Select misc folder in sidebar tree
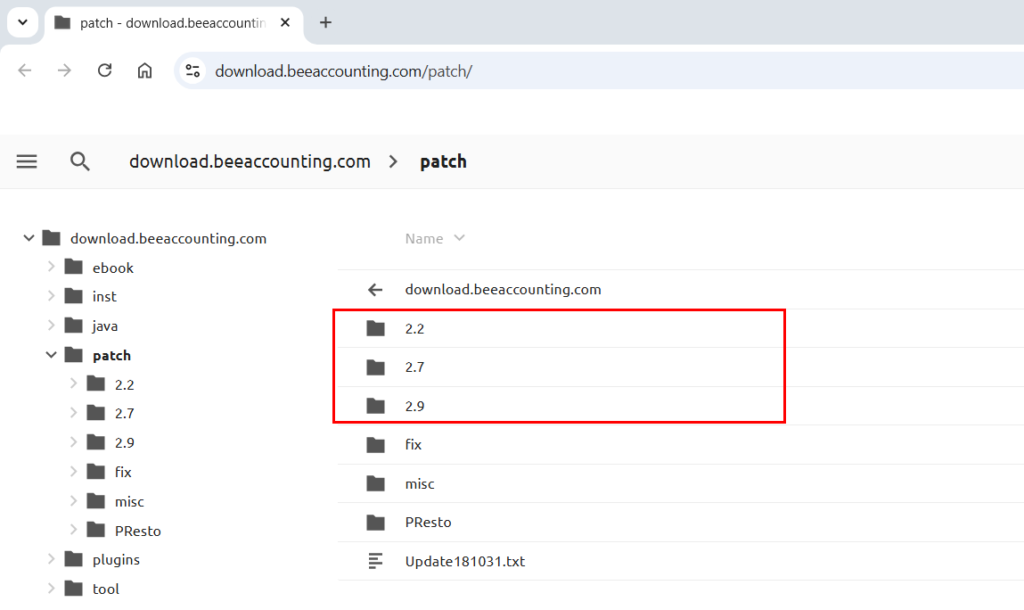Viewport: 1024px width, 610px height. coord(129,501)
